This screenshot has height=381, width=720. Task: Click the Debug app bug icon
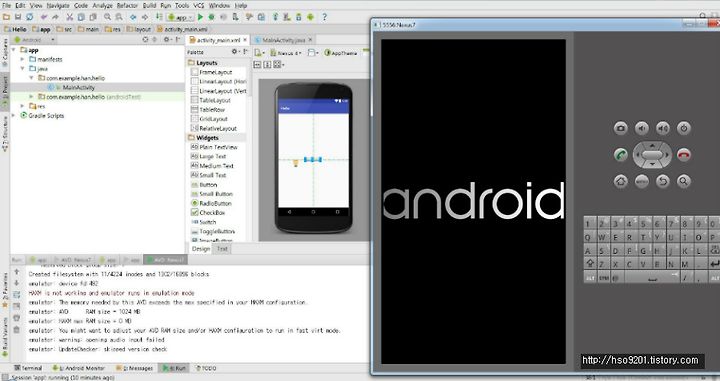[211, 17]
